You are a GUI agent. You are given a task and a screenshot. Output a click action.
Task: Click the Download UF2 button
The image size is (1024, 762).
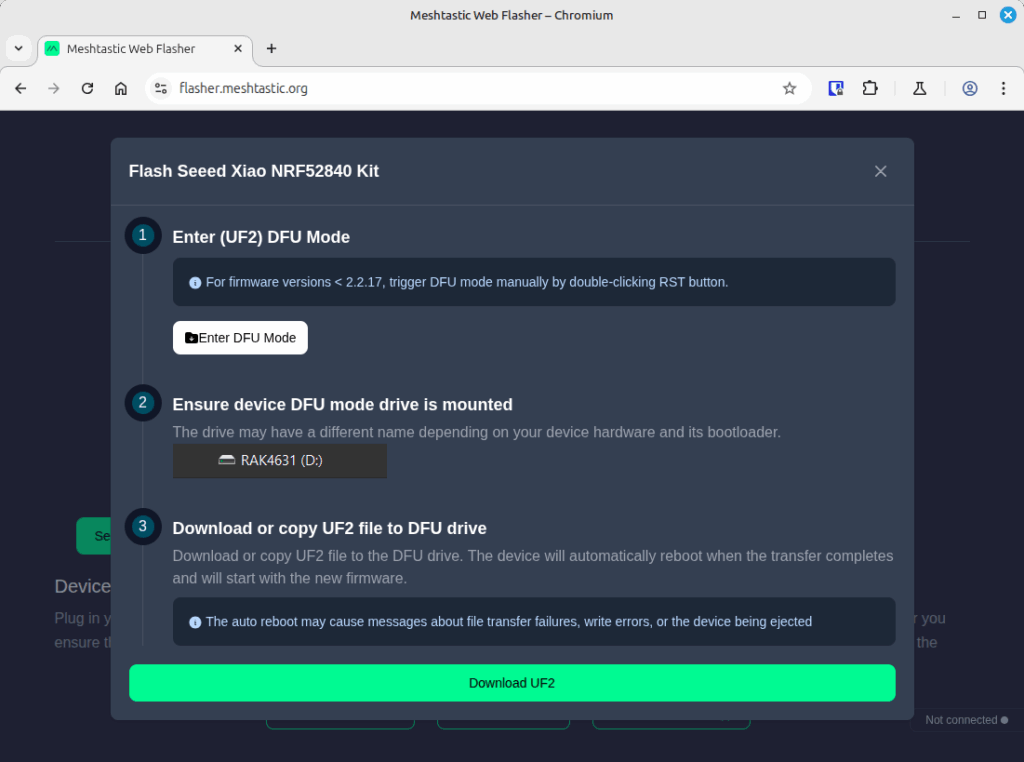[512, 683]
